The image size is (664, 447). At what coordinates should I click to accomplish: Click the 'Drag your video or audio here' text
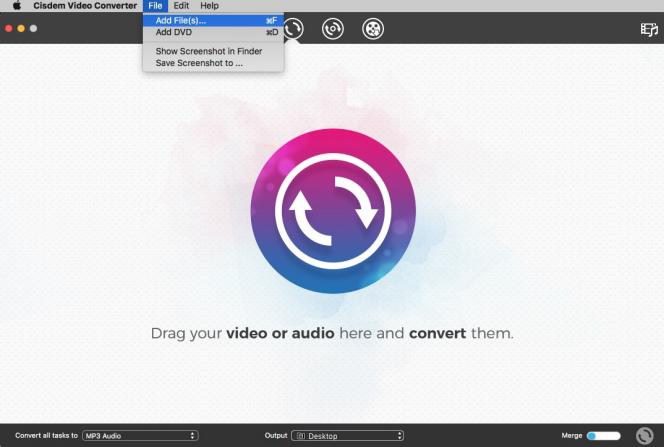coord(332,333)
